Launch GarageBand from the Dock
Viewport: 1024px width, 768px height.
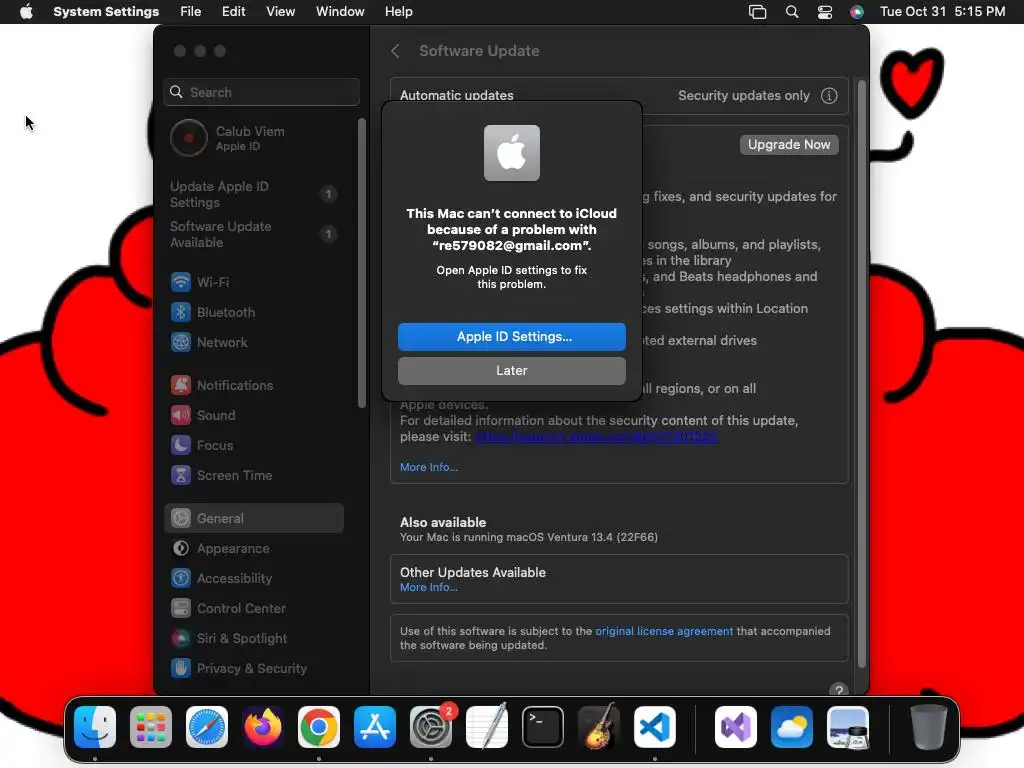click(x=599, y=727)
